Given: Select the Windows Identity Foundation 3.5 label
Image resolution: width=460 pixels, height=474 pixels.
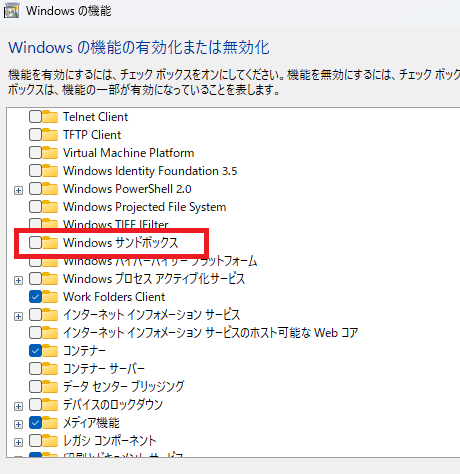Looking at the screenshot, I should pyautogui.click(x=150, y=171).
